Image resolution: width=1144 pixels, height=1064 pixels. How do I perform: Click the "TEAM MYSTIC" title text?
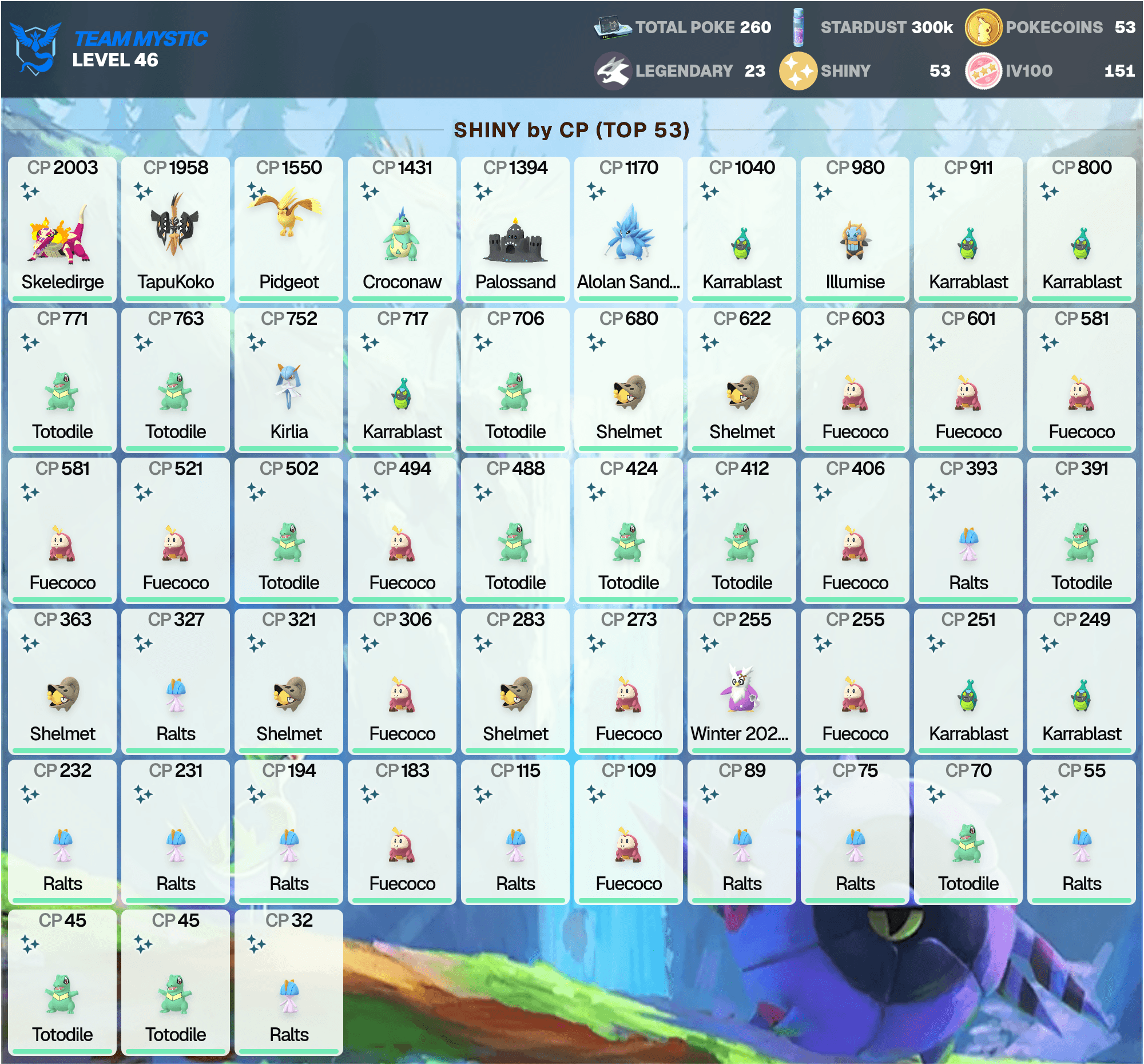[140, 38]
